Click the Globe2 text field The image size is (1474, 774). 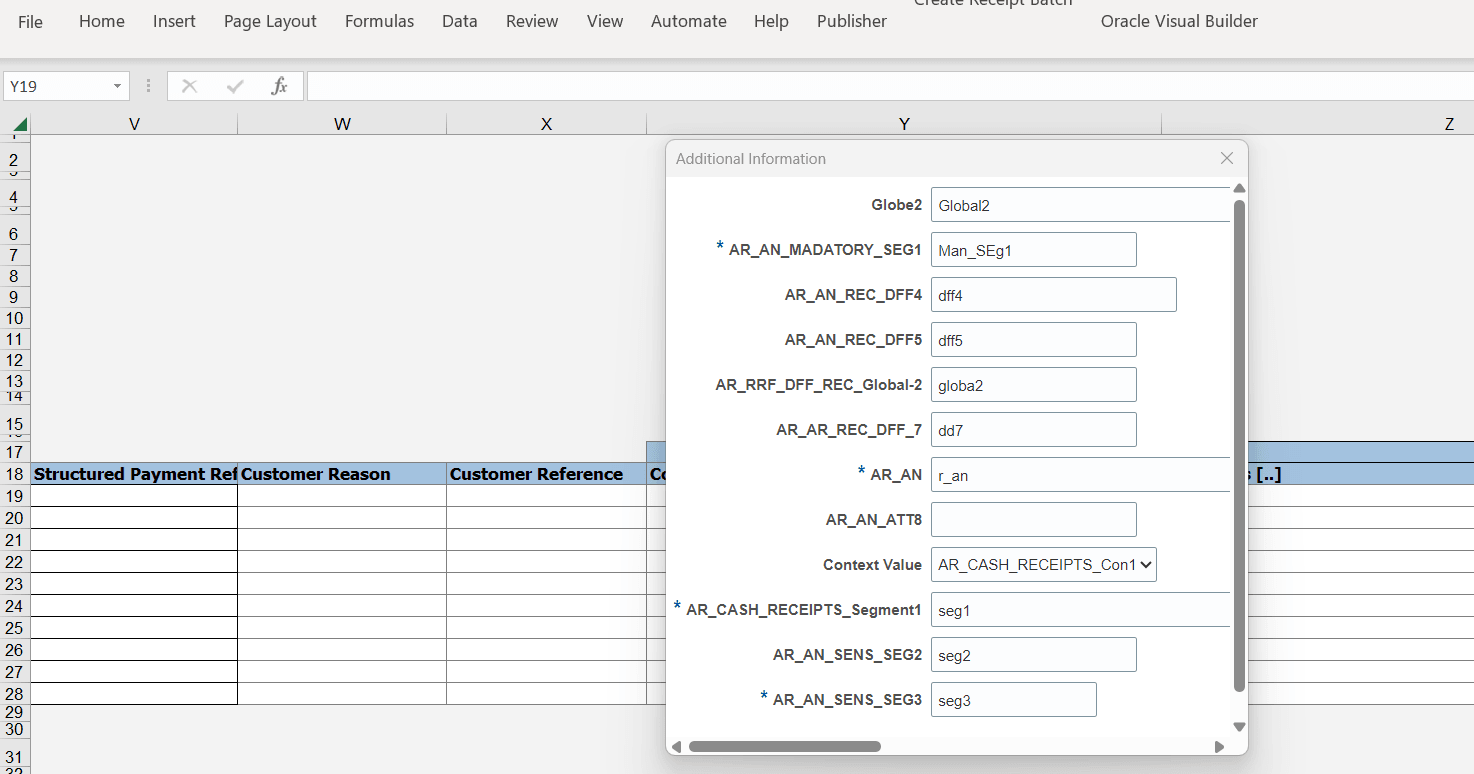click(1081, 205)
